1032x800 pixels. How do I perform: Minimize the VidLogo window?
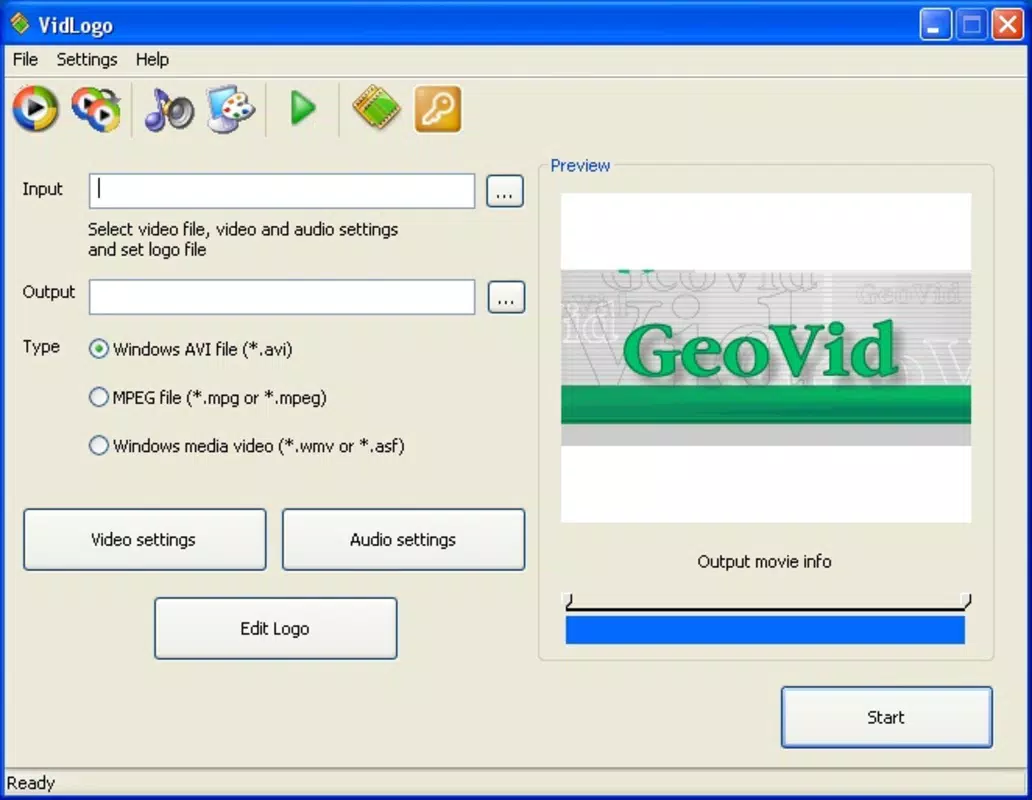click(935, 25)
